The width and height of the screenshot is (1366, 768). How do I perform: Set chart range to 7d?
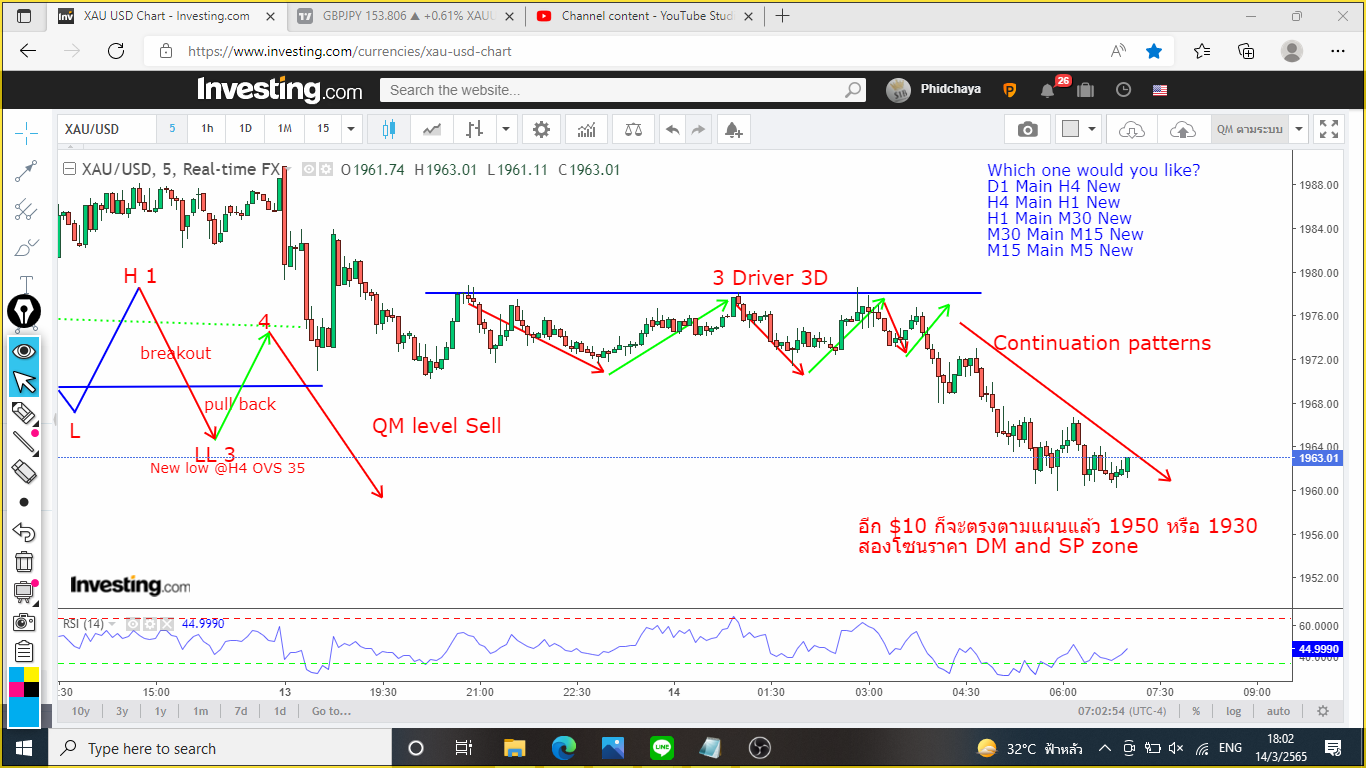241,711
